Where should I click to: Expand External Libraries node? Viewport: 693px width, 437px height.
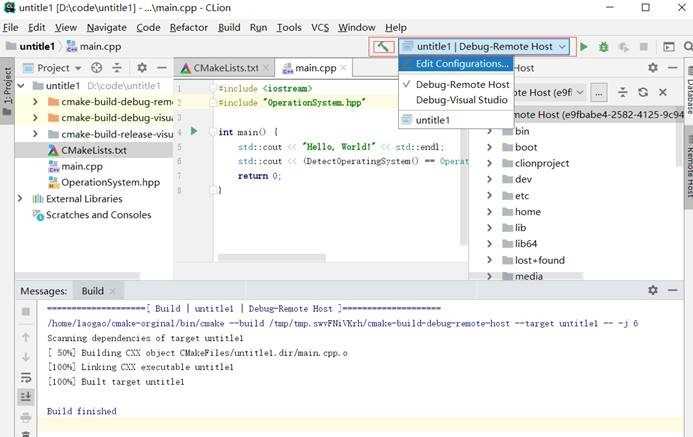20,199
